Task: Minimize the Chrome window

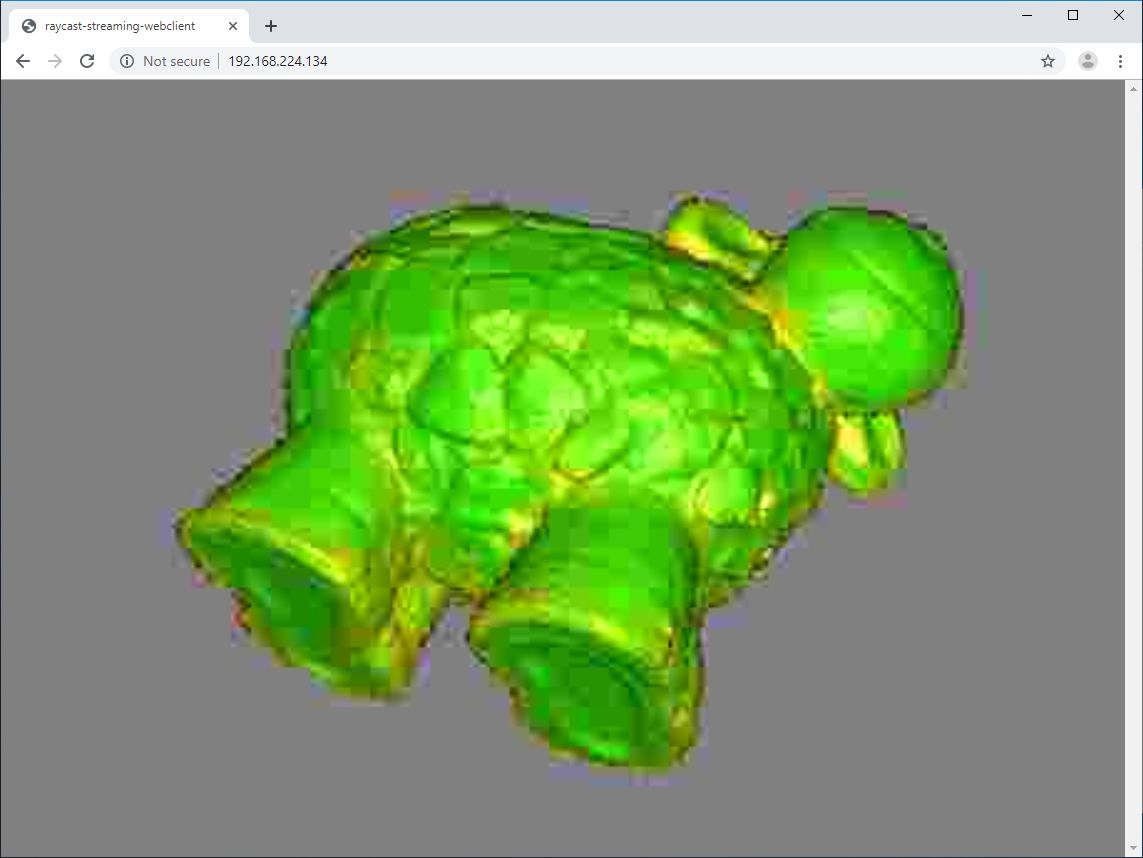Action: (x=1027, y=15)
